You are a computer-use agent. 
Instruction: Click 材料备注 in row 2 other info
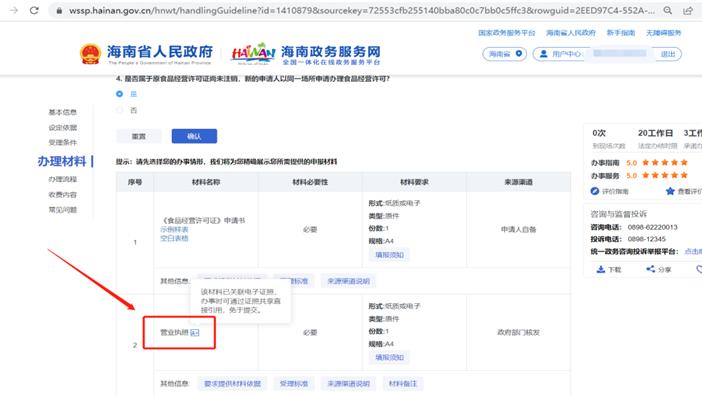tap(403, 383)
